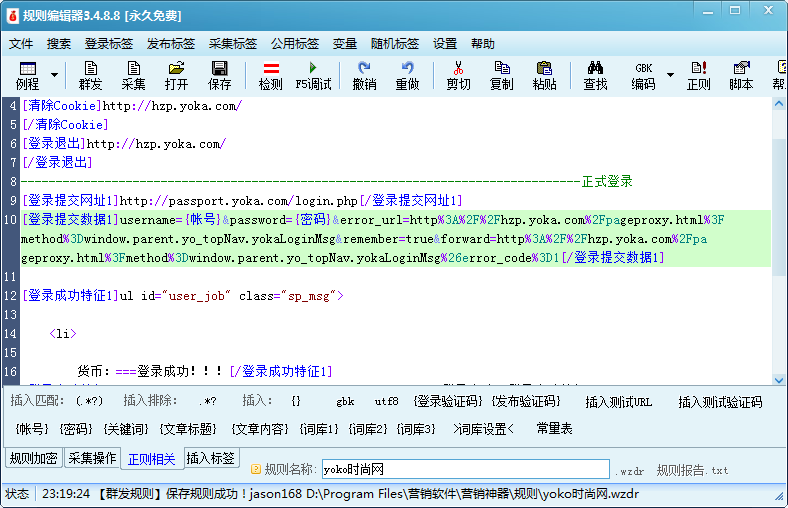
Task: Insert the {词库3} variable
Action: point(416,429)
